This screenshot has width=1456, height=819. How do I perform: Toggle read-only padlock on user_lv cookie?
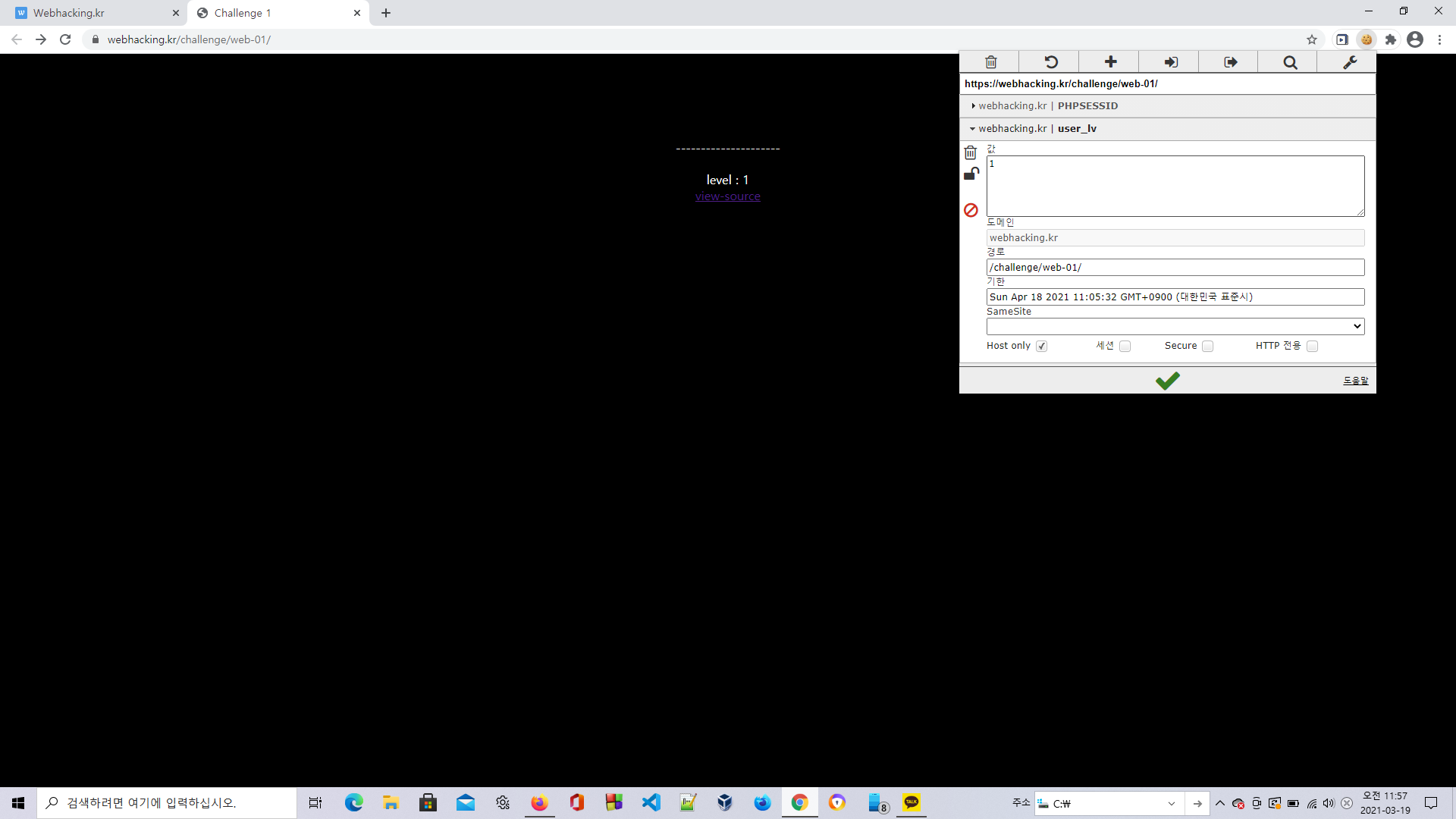[x=971, y=174]
